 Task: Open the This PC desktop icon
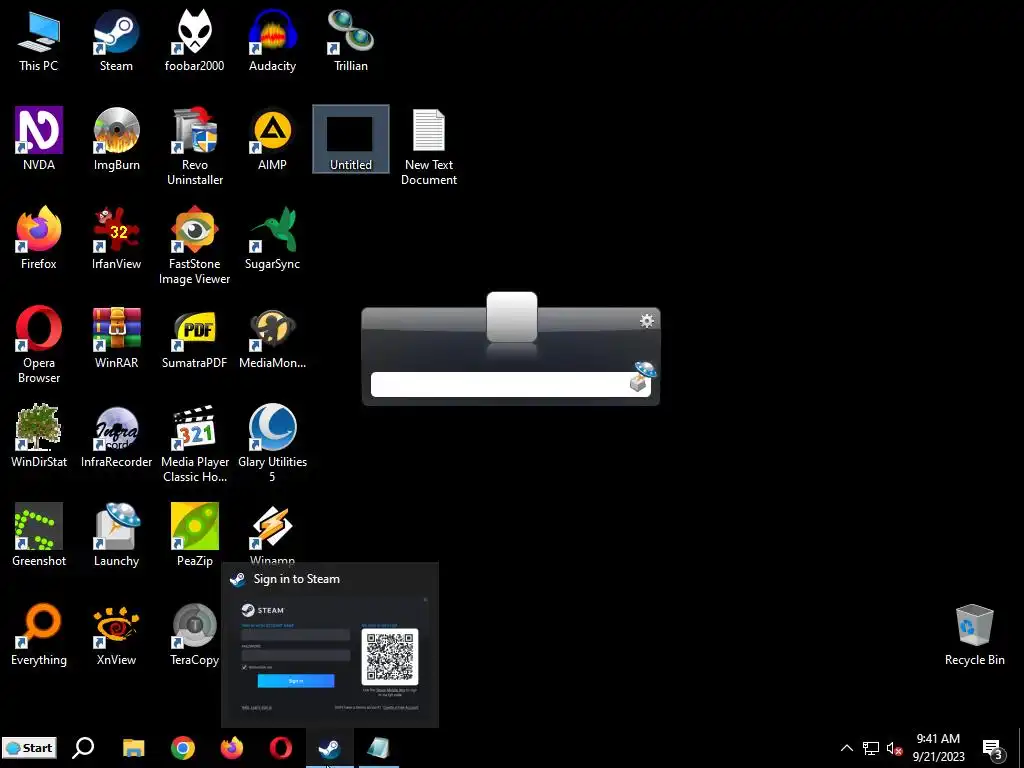click(x=39, y=41)
